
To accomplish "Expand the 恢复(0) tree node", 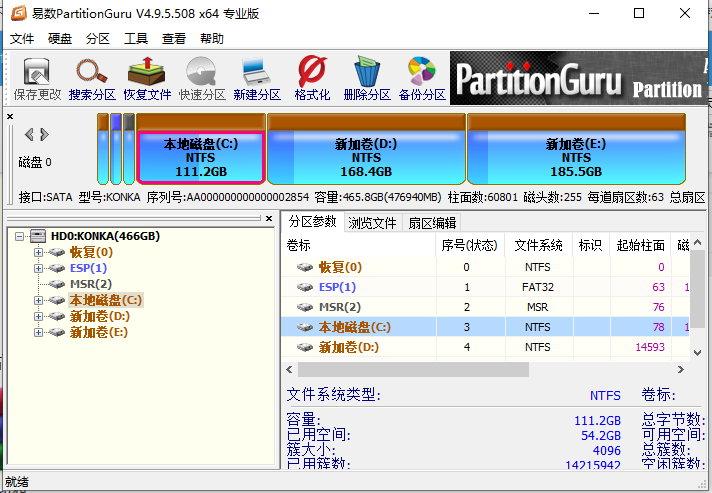I will tap(39, 252).
